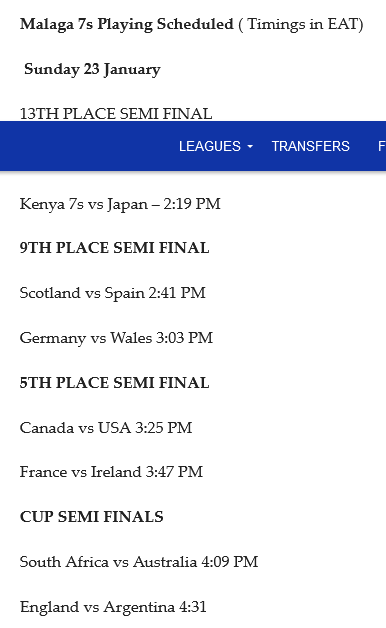This screenshot has width=386, height=628.
Task: Open the LEAGUES dropdown menu
Action: pyautogui.click(x=215, y=146)
